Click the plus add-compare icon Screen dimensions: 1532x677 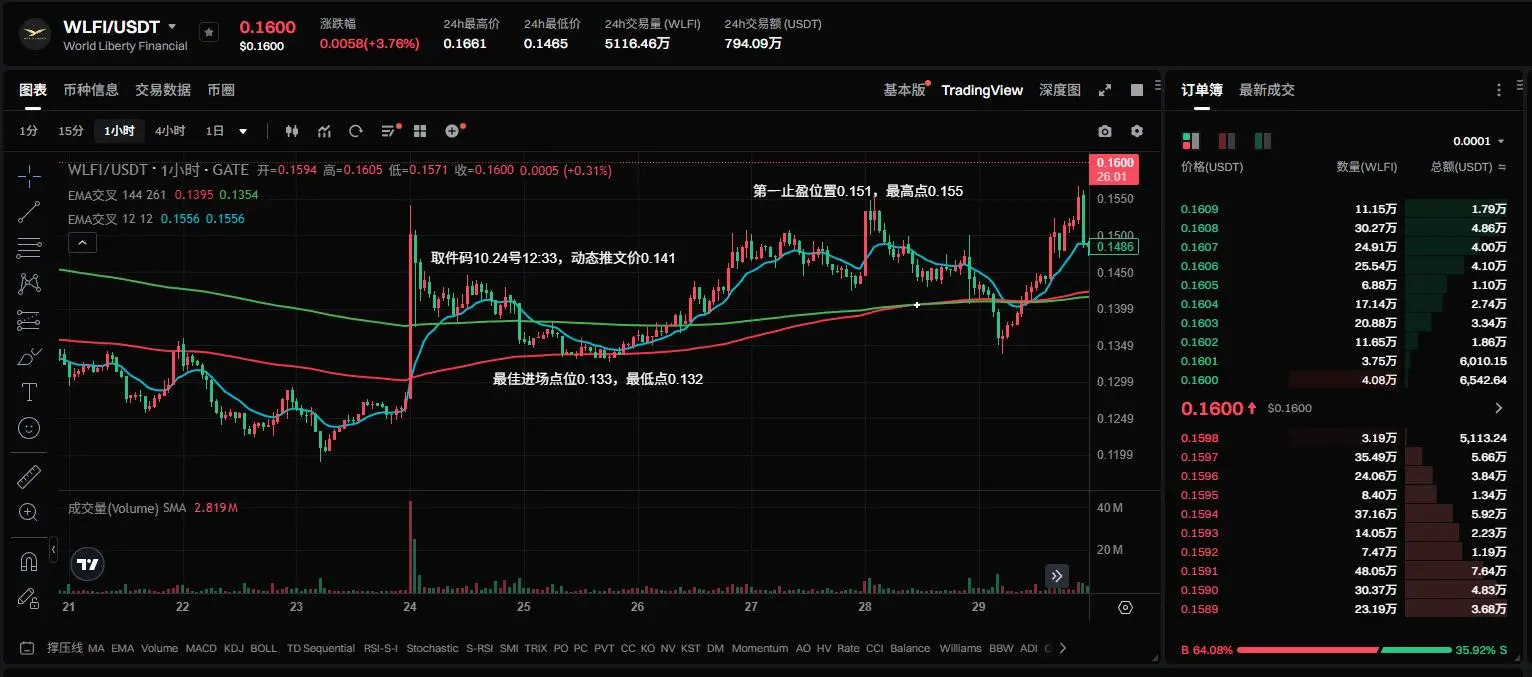pyautogui.click(x=452, y=131)
